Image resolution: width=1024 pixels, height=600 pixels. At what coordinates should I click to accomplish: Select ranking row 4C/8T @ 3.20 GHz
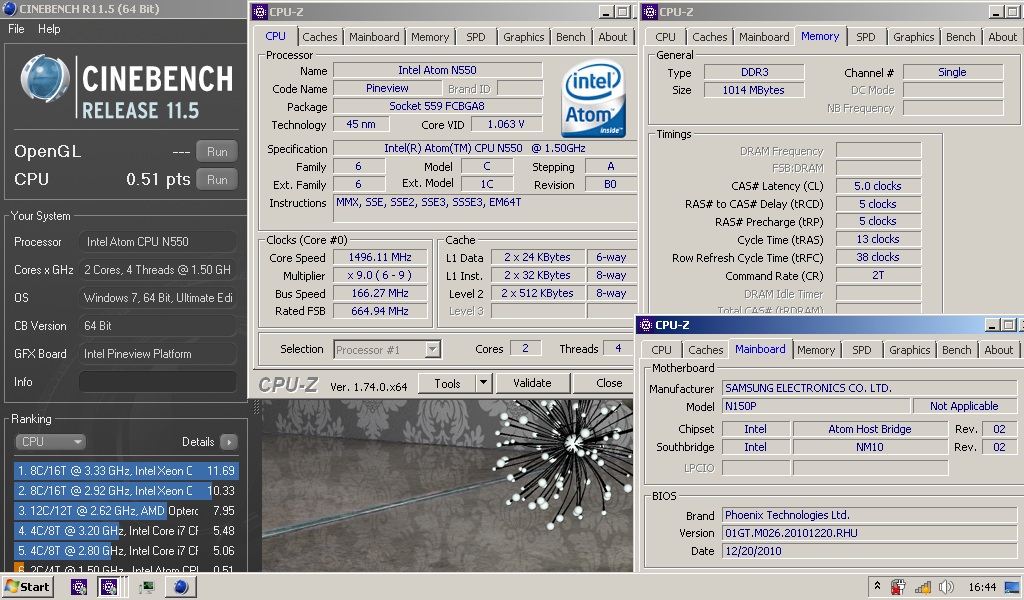[x=126, y=531]
